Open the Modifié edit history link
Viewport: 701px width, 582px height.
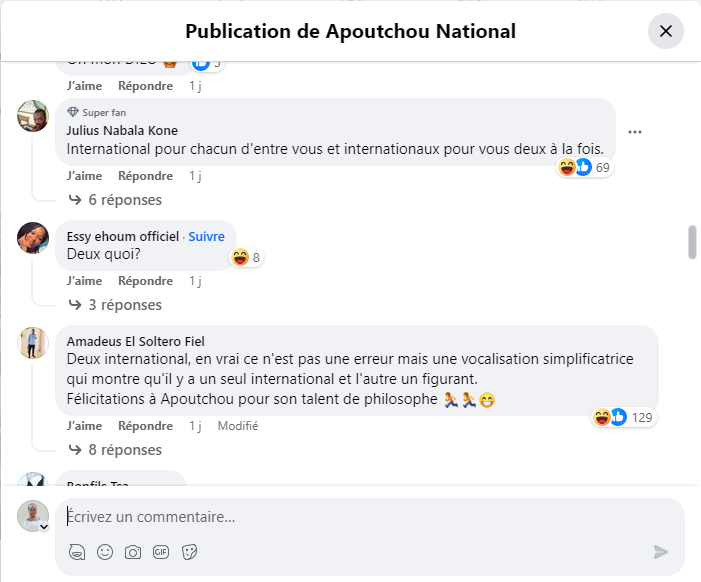point(238,426)
